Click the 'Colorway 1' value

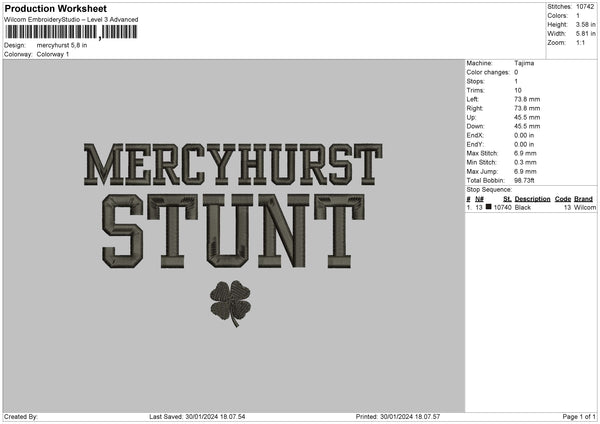53,54
